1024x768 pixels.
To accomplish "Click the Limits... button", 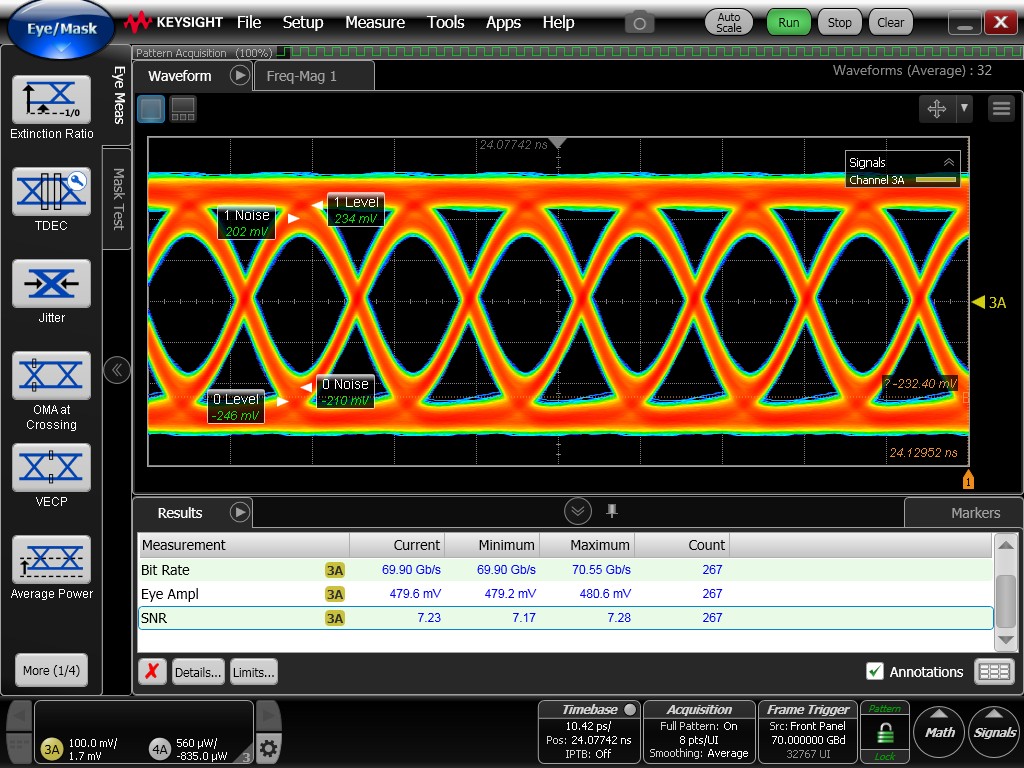I will (x=253, y=672).
